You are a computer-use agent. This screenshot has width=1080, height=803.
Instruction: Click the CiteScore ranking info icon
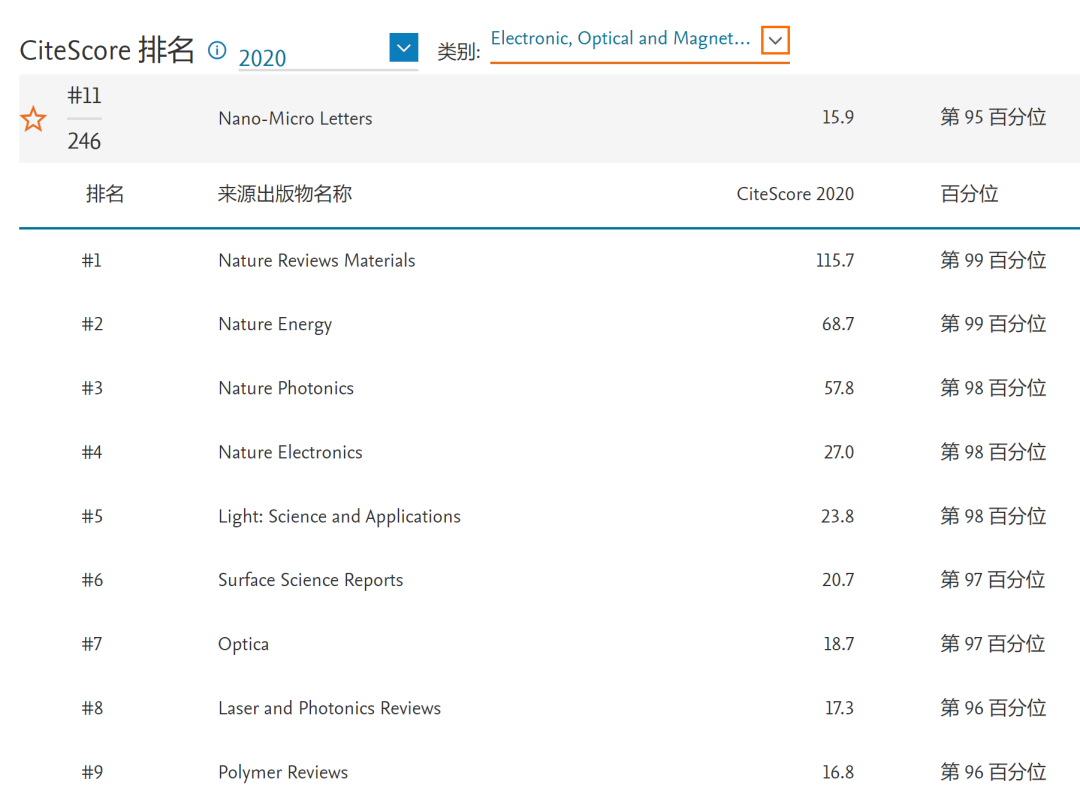(x=217, y=50)
